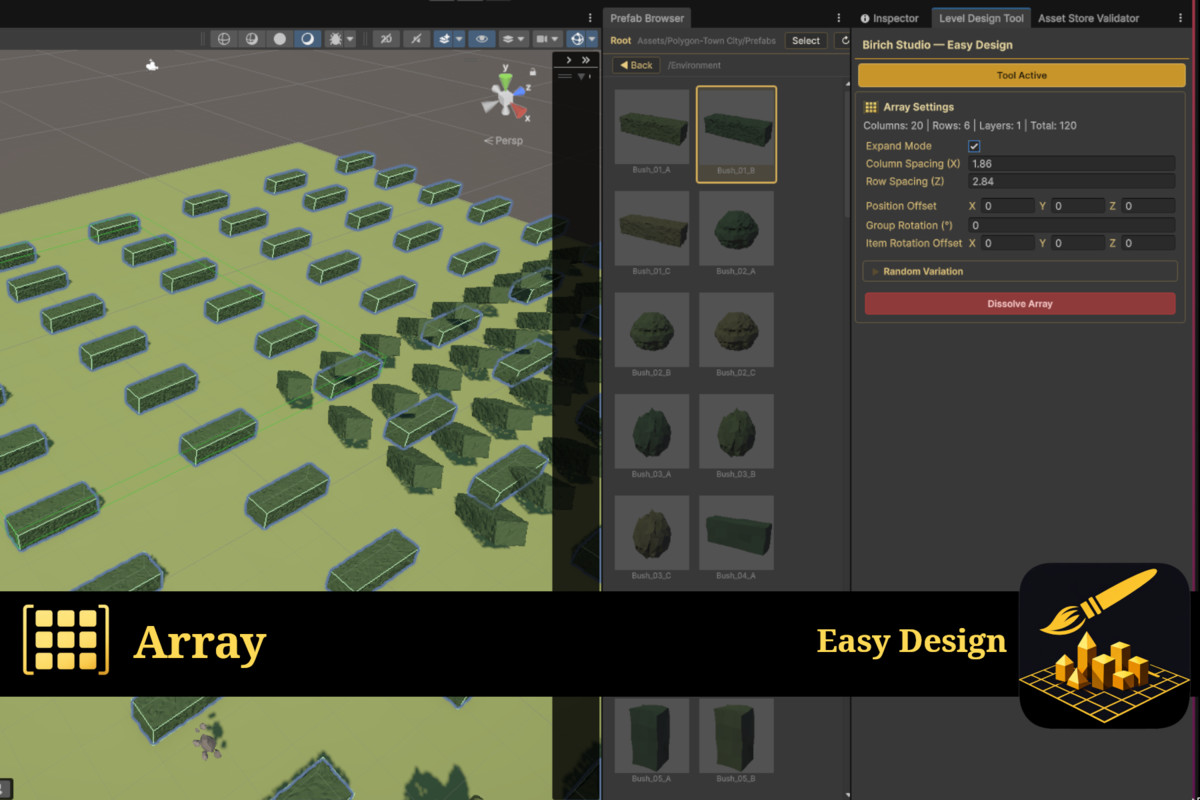Click the red X axis cone on gizmo
The width and height of the screenshot is (1200, 800).
click(519, 110)
